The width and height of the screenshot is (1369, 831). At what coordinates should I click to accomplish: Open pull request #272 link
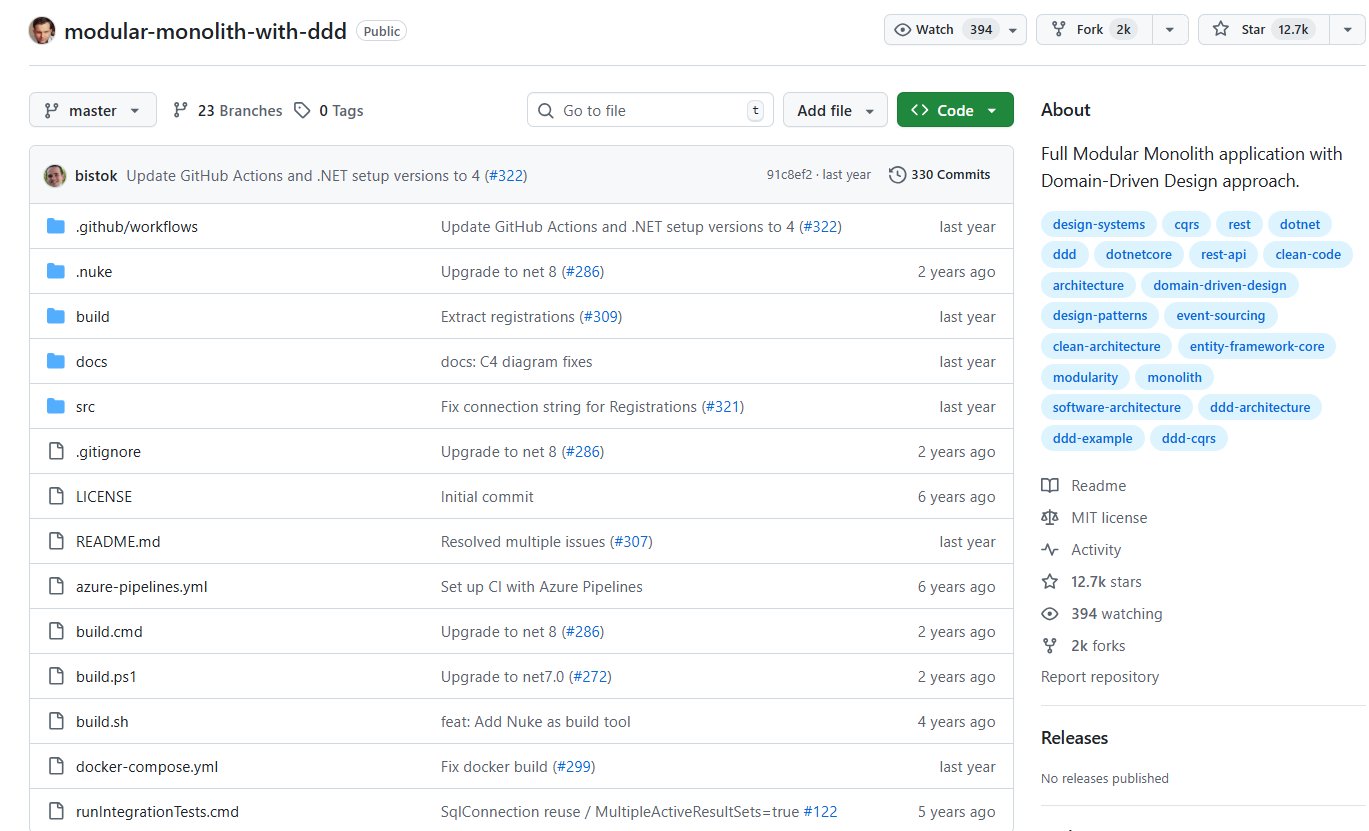click(590, 677)
